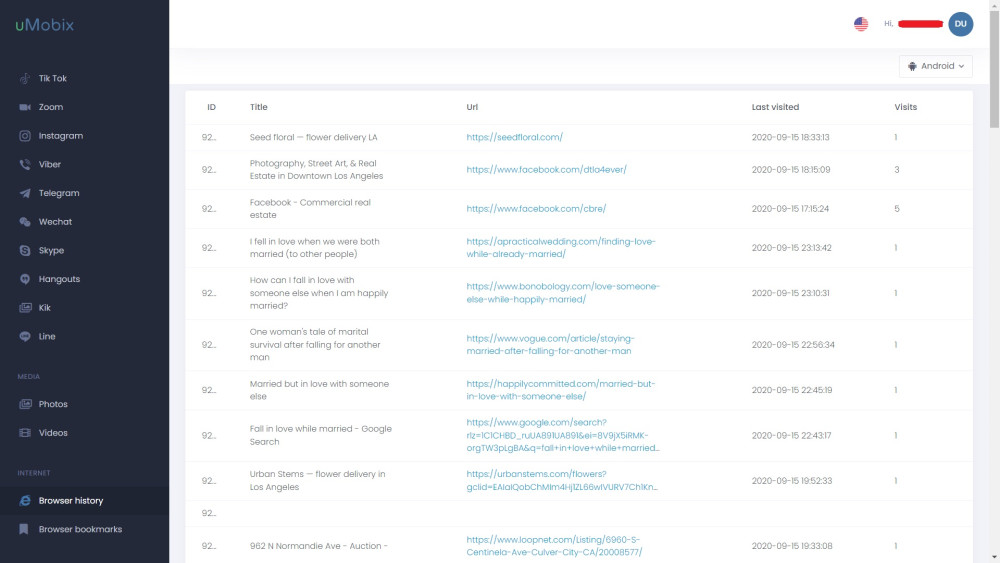Open the loopnet.com listing link

[x=554, y=546]
